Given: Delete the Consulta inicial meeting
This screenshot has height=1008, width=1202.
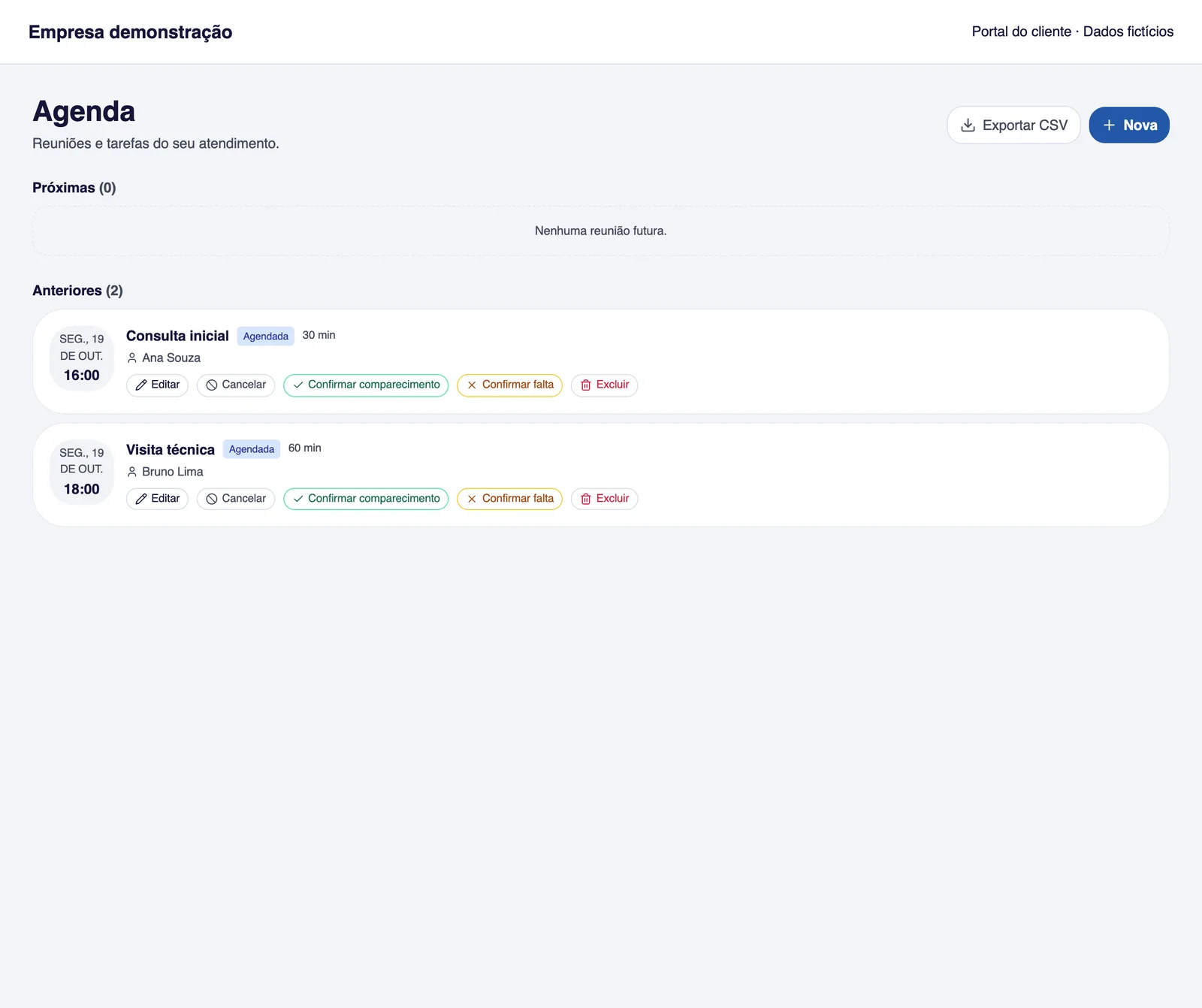Looking at the screenshot, I should 605,385.
